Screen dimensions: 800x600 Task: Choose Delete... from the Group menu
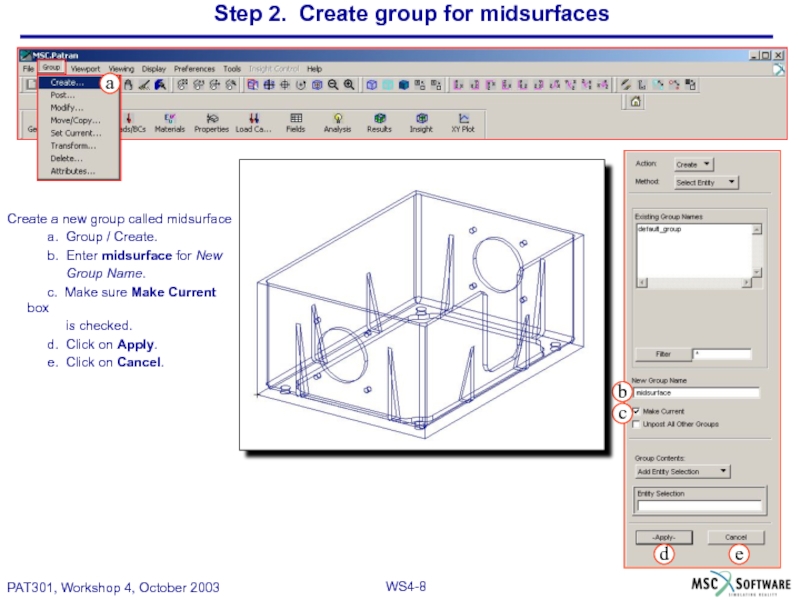(x=79, y=159)
